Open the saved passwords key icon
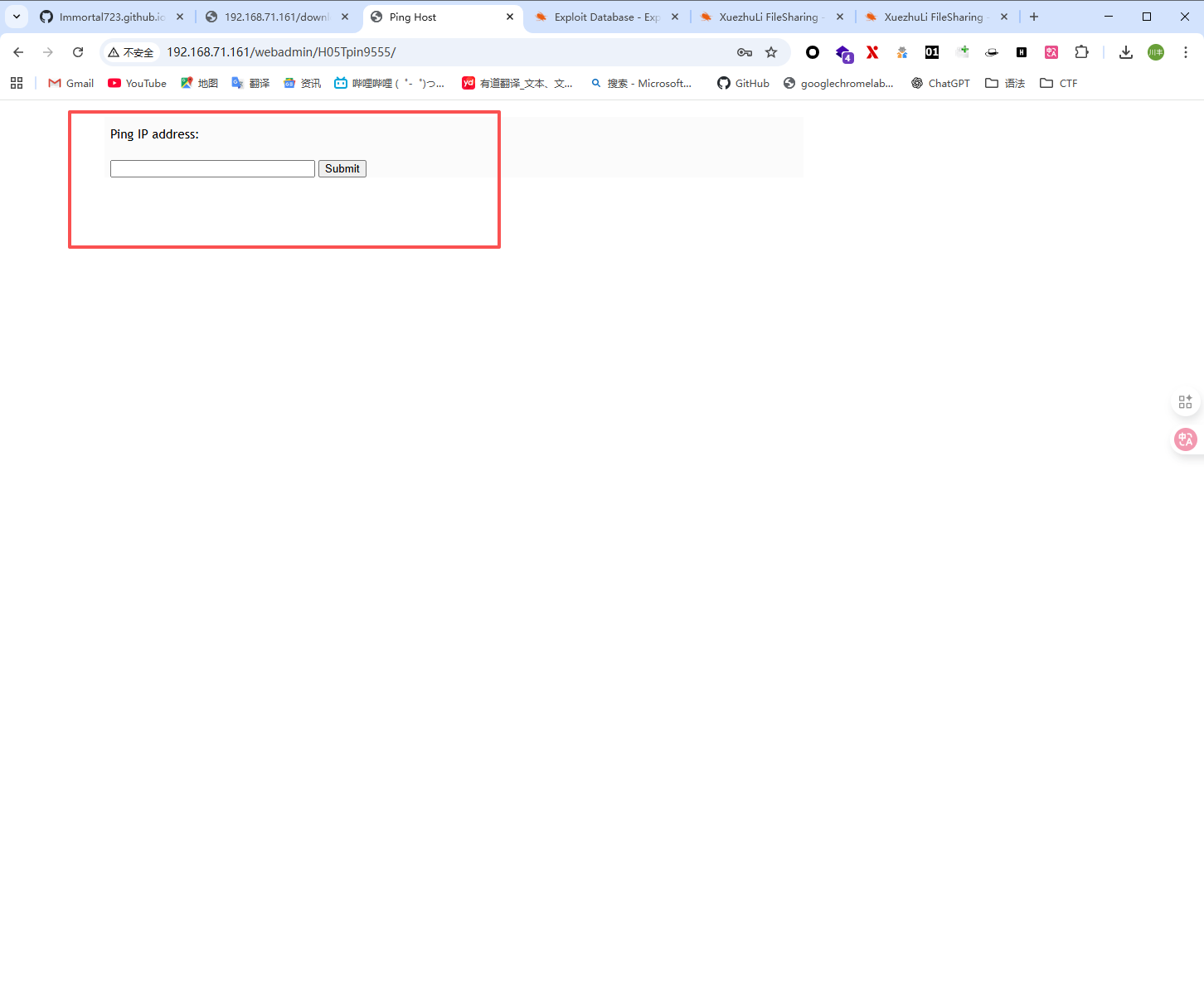1204x990 pixels. tap(745, 52)
